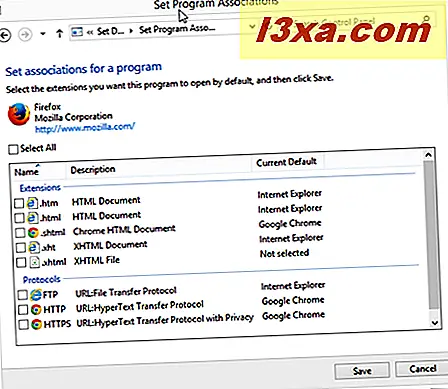This screenshot has height=389, width=448.
Task: Click the file icon beside .xhtml
Action: (x=35, y=262)
